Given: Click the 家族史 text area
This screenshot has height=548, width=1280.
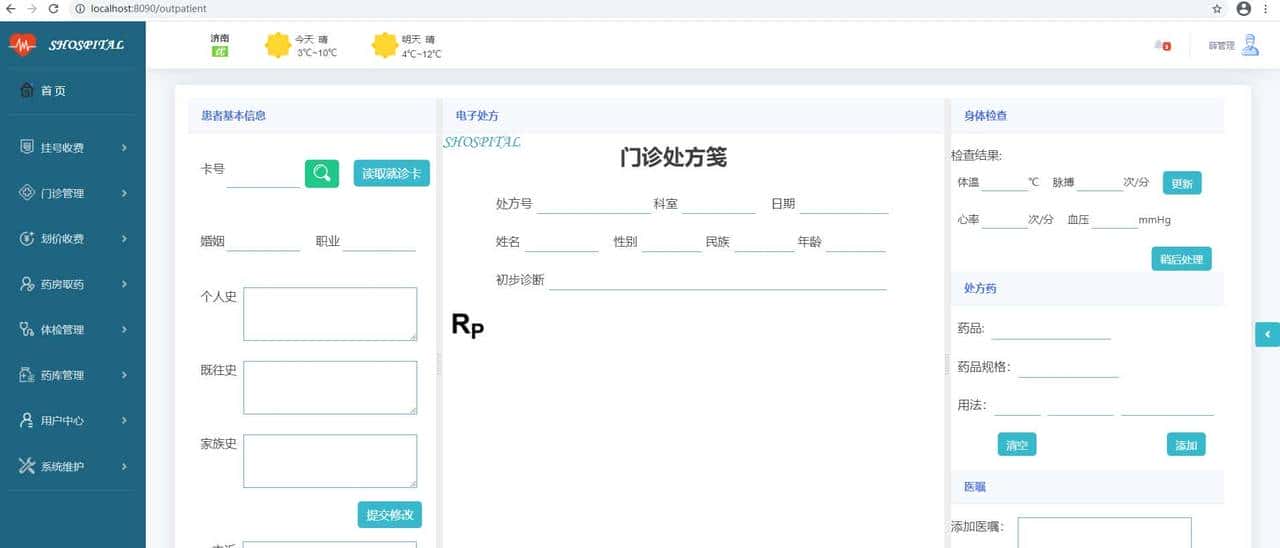Looking at the screenshot, I should pyautogui.click(x=330, y=461).
